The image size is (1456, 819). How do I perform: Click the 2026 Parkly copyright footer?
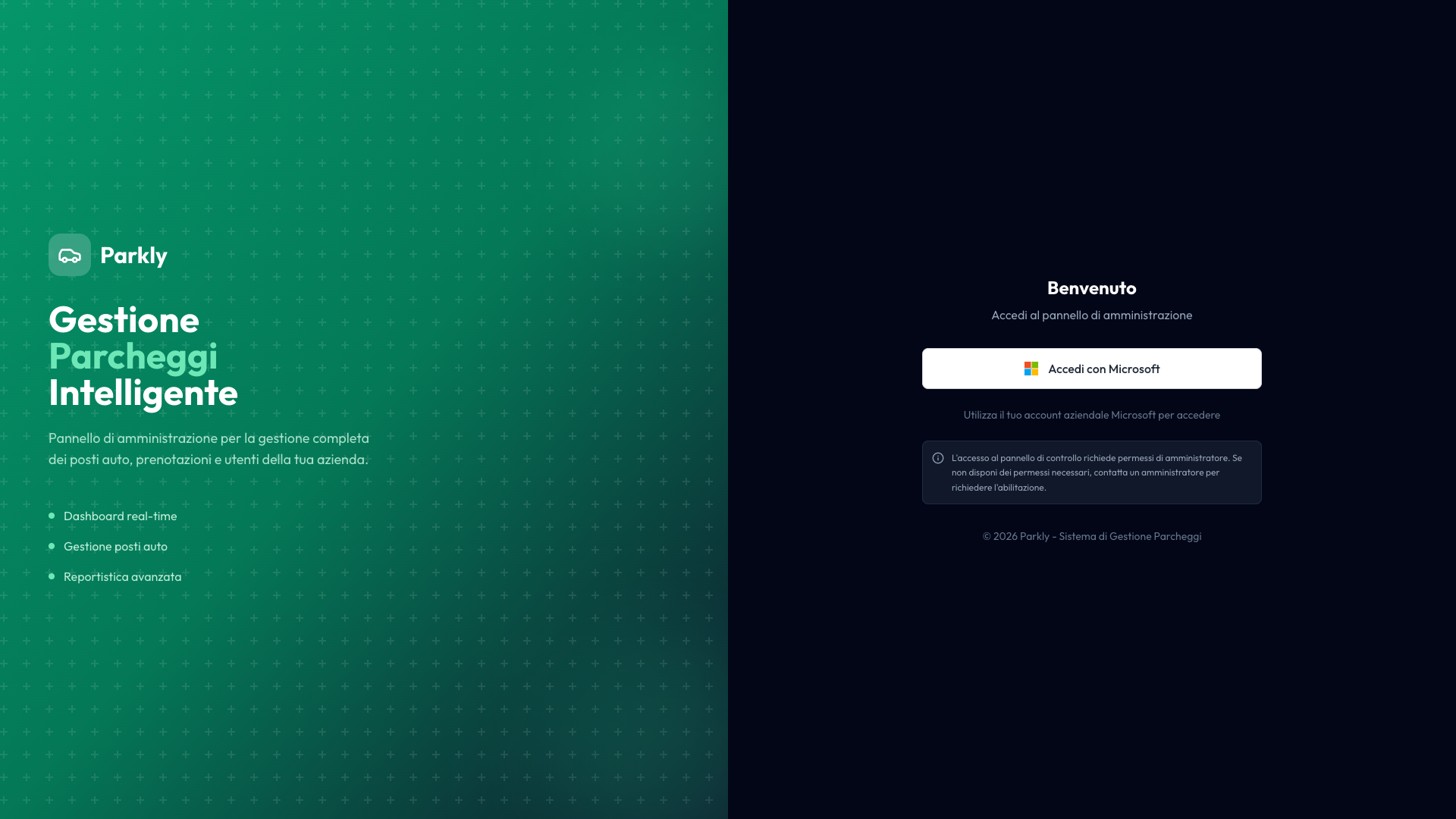point(1091,536)
